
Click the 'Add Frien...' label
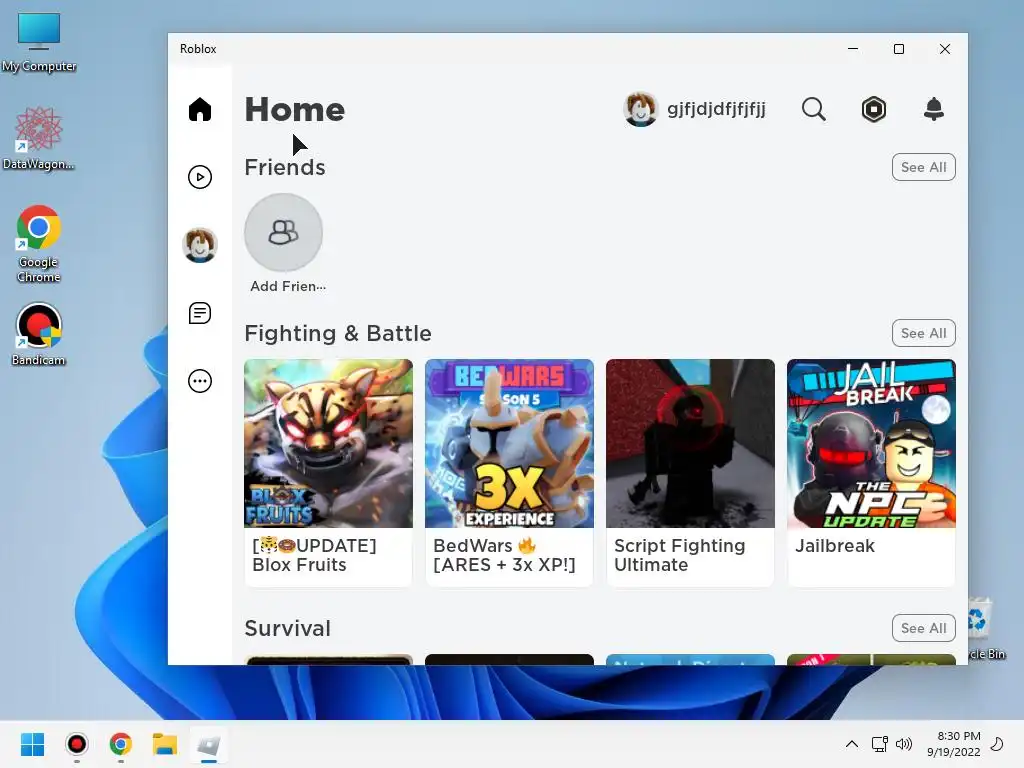coord(288,286)
